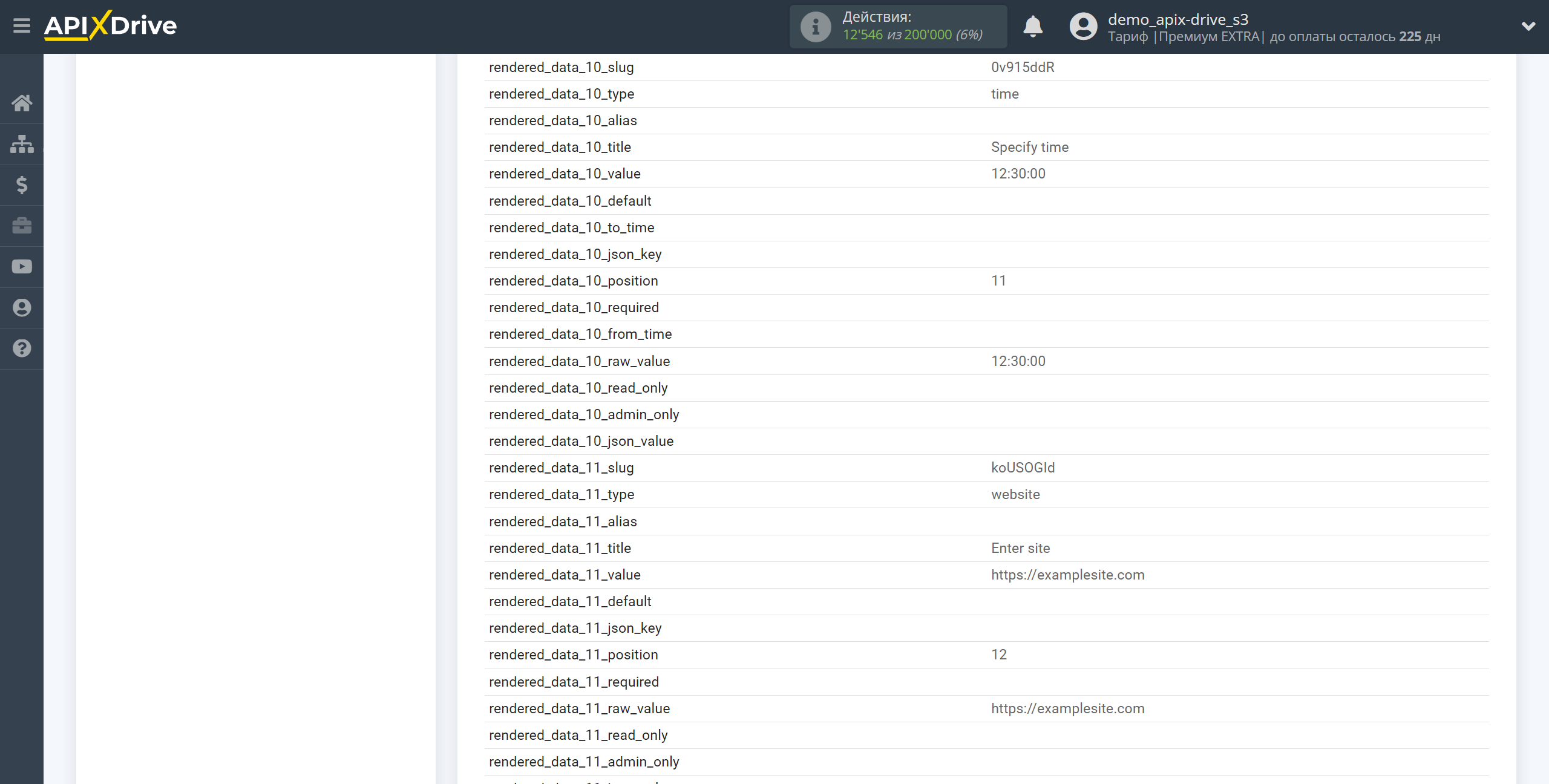Select the rendered_data_10_type label
The width and height of the screenshot is (1549, 784).
coord(562,94)
